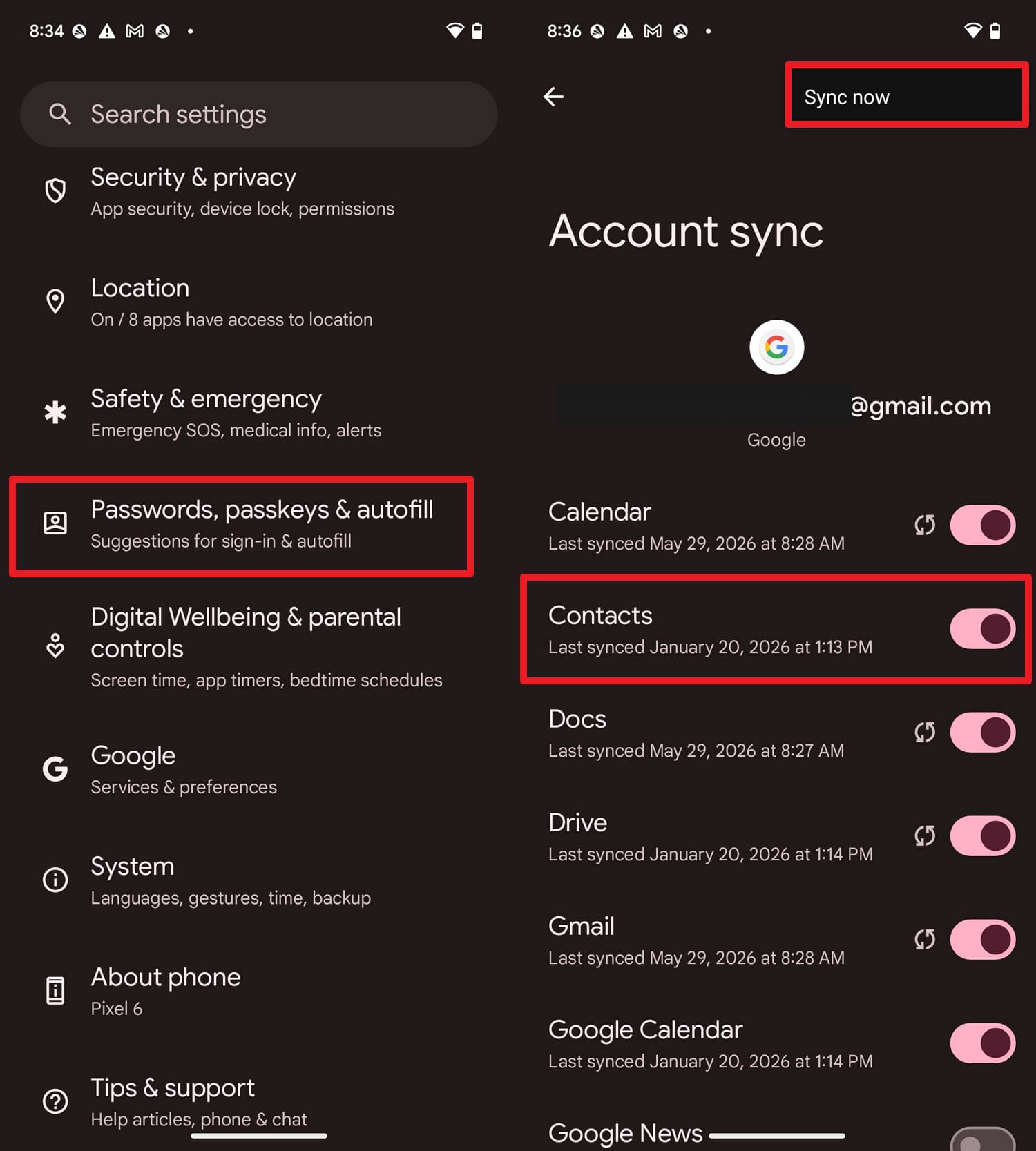Open Security & privacy settings
1036x1151 pixels.
coord(259,191)
